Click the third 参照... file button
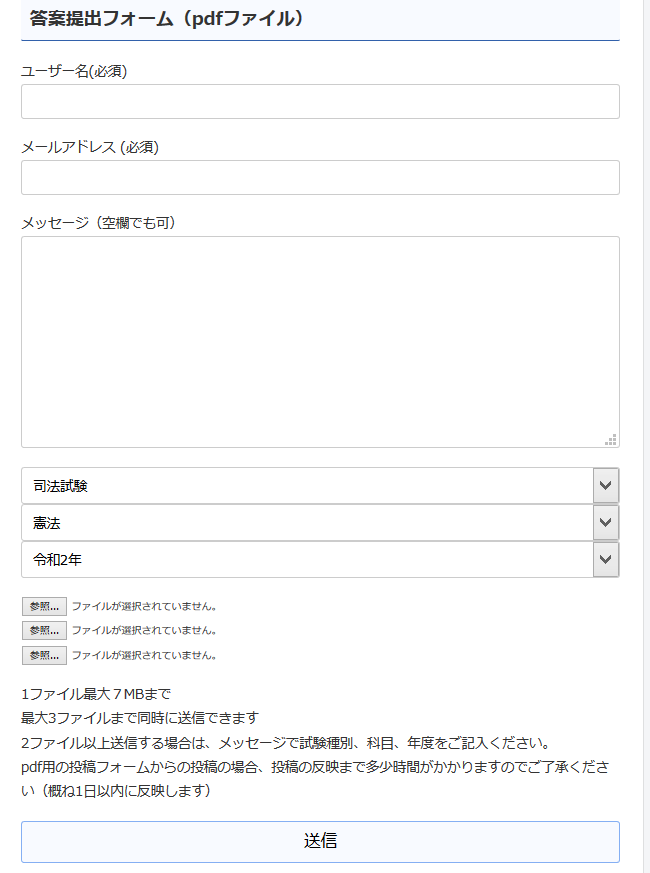 click(45, 655)
